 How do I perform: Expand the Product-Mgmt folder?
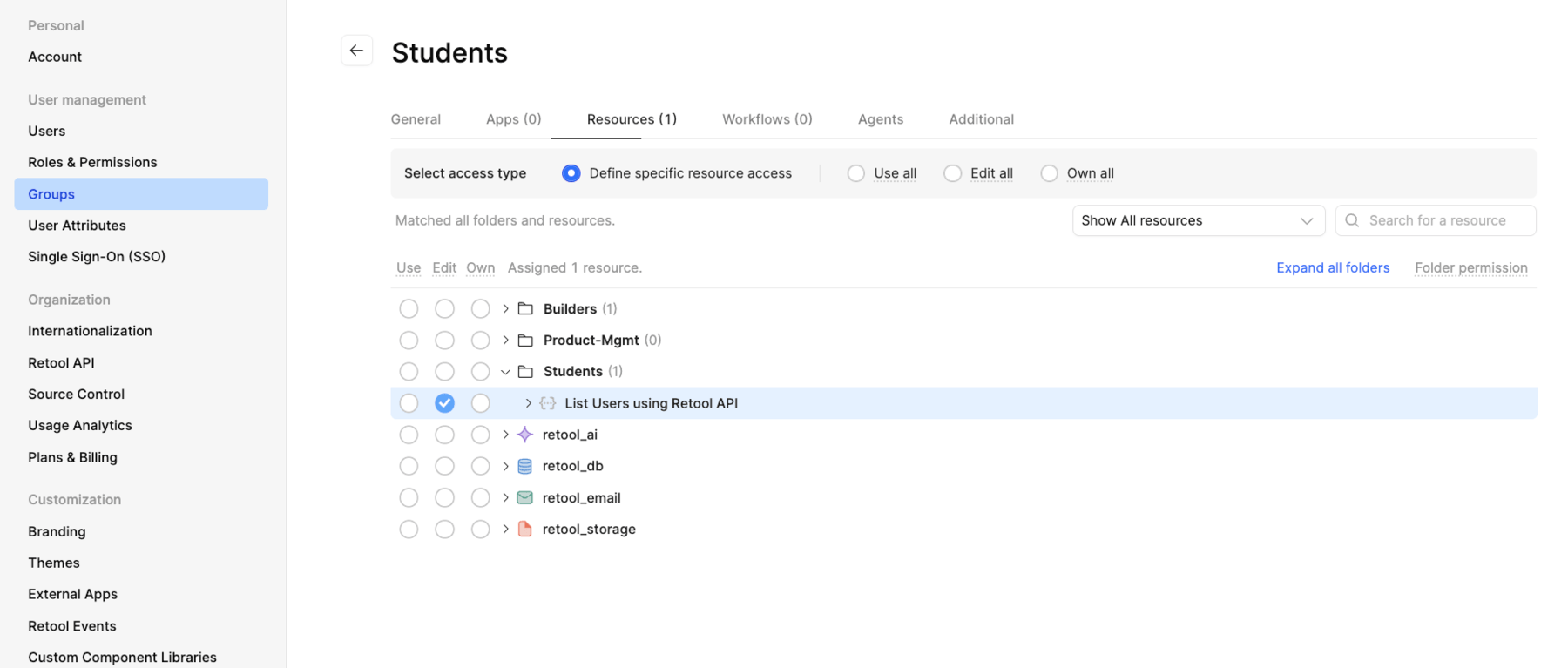tap(505, 341)
